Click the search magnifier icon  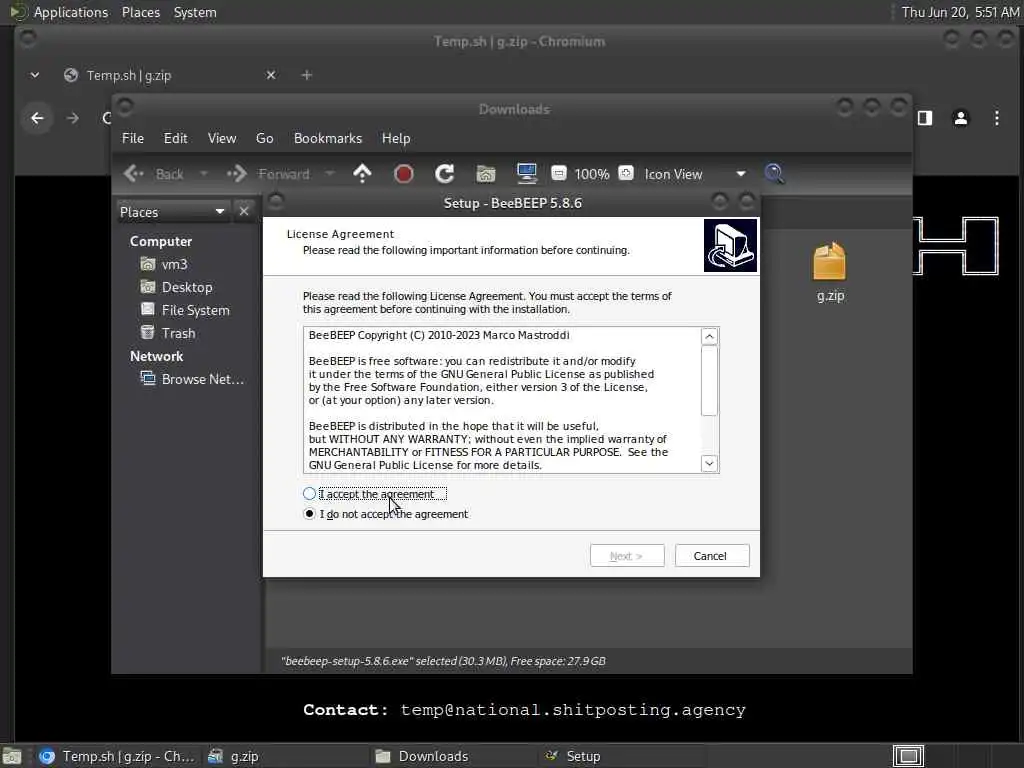click(774, 174)
